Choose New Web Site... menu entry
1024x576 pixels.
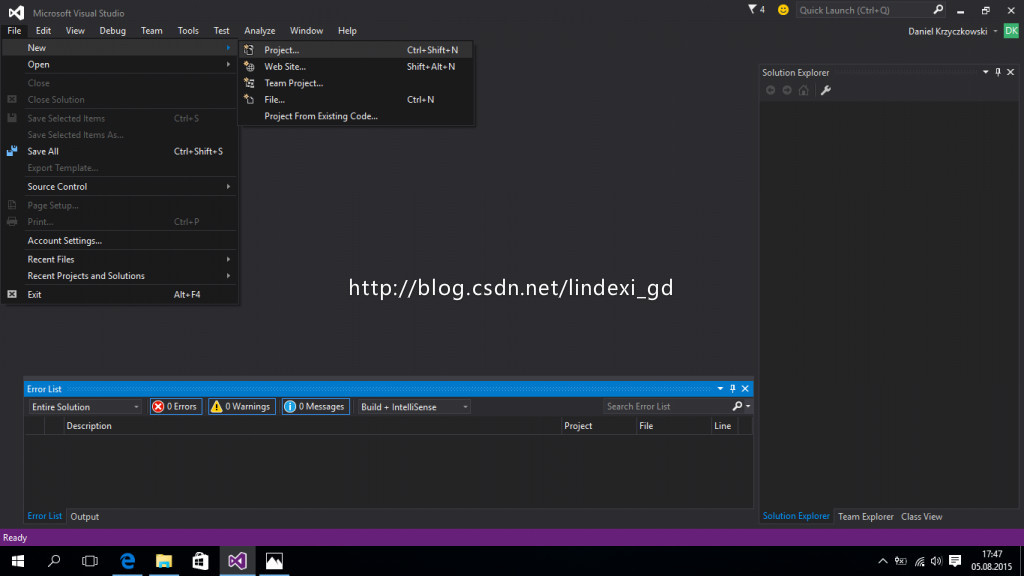click(x=356, y=67)
